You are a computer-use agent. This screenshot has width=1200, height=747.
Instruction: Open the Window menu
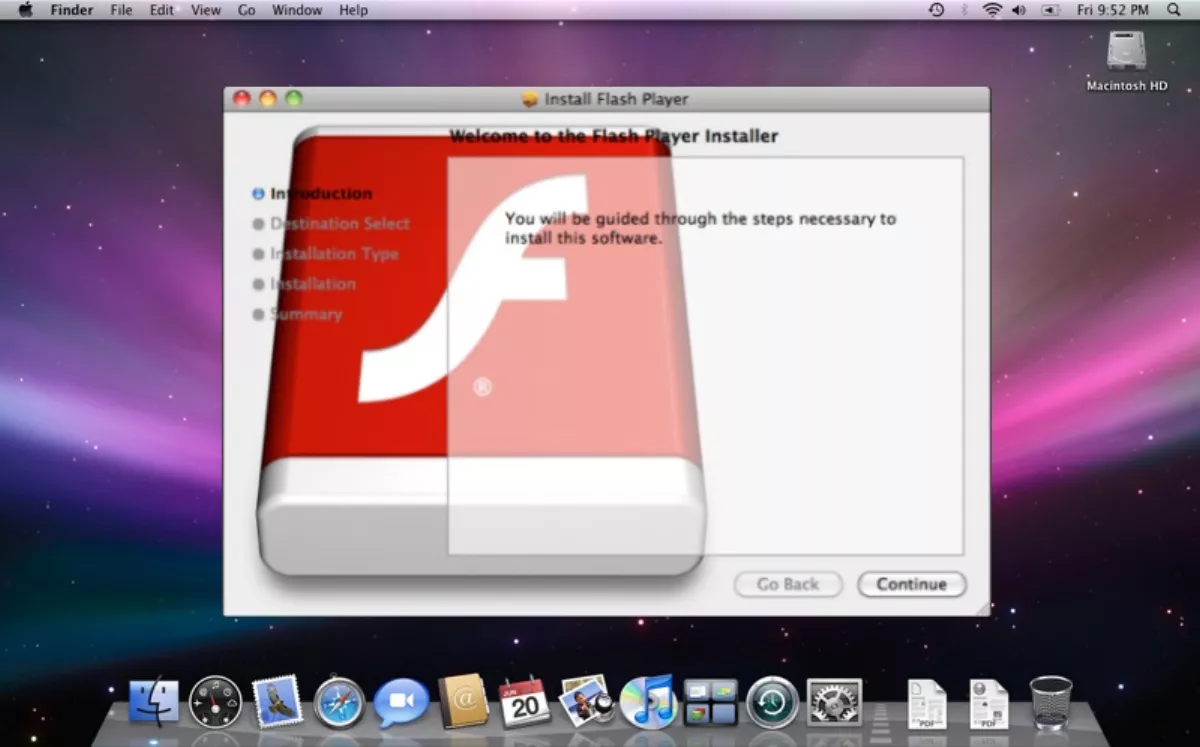point(297,10)
